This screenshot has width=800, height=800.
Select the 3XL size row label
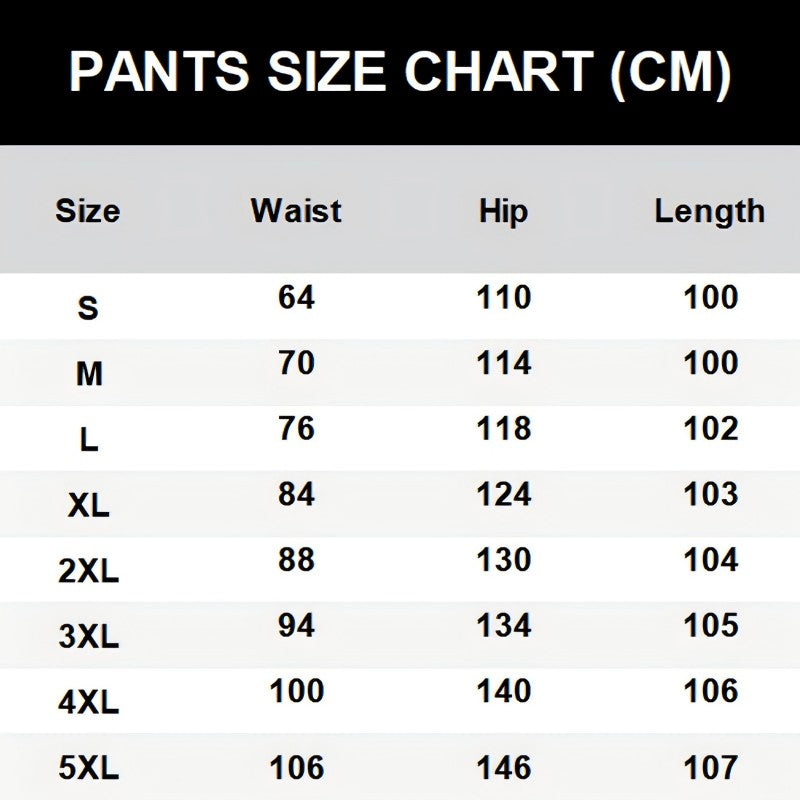click(88, 636)
